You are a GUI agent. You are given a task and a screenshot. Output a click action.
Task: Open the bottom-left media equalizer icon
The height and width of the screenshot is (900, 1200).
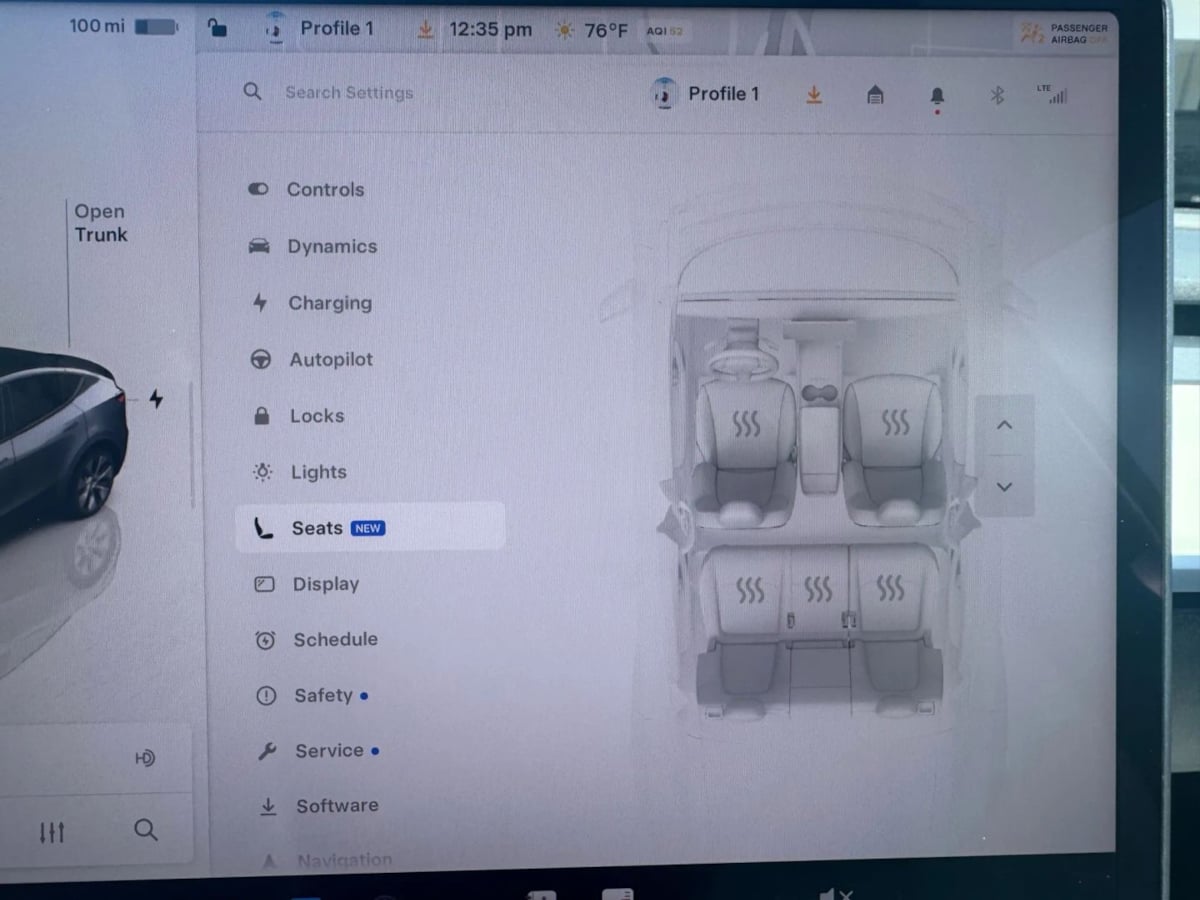(x=52, y=831)
